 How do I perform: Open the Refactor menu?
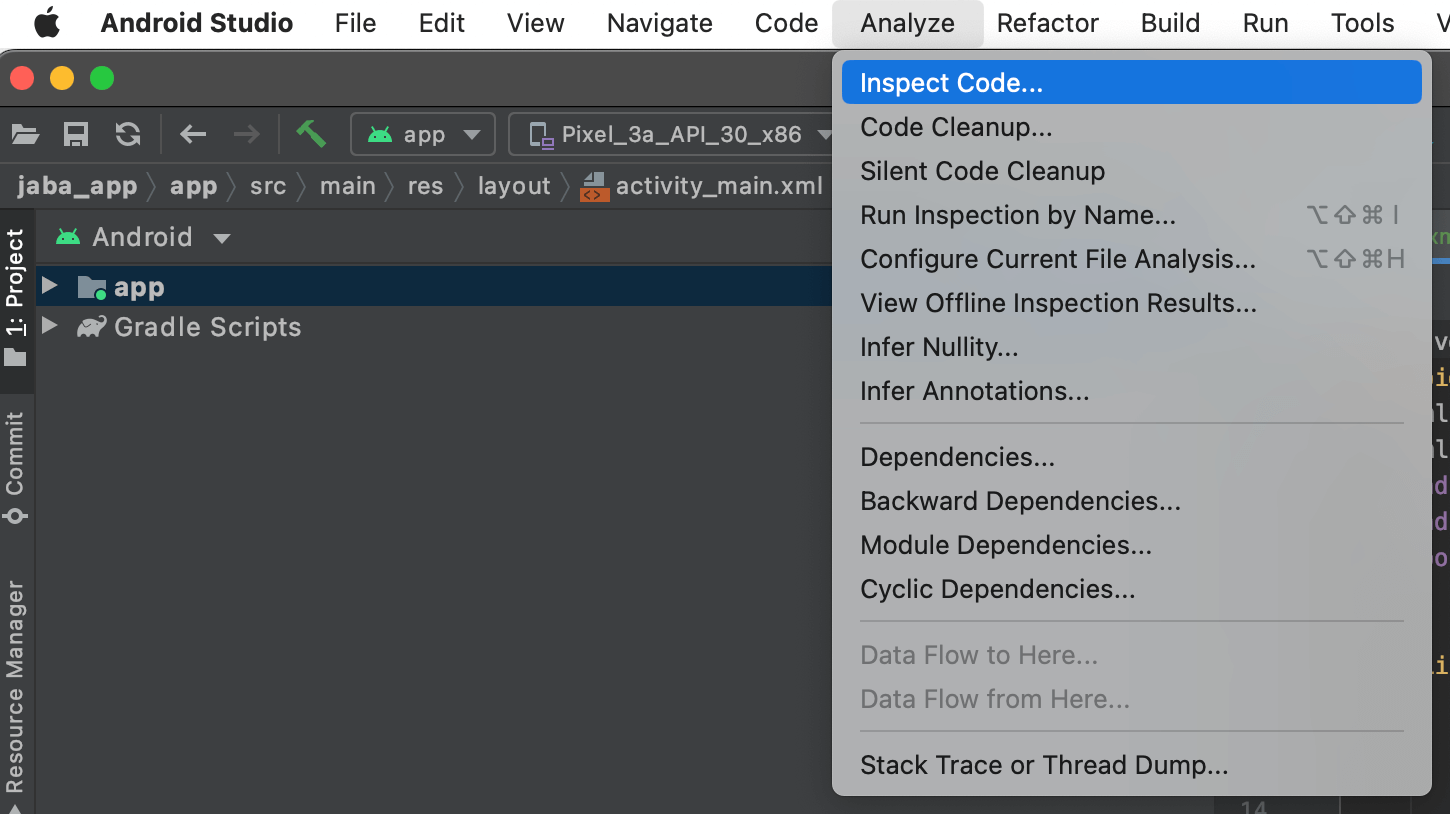(1048, 23)
